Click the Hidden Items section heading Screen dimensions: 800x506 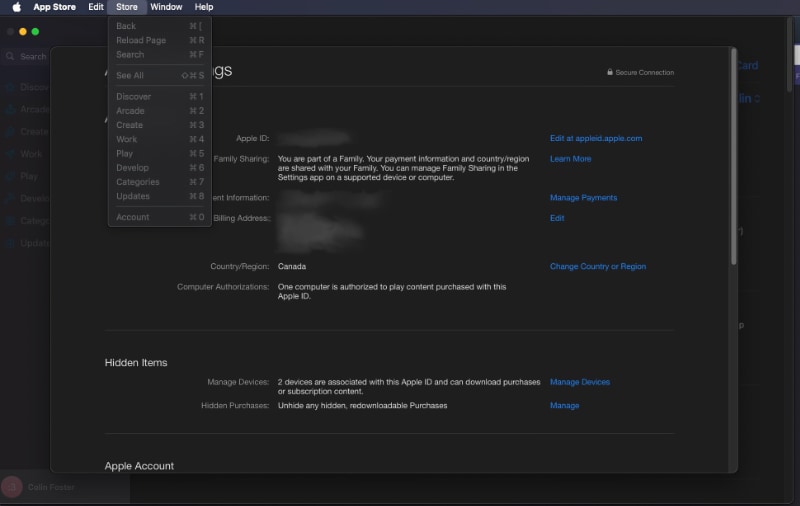coord(136,363)
